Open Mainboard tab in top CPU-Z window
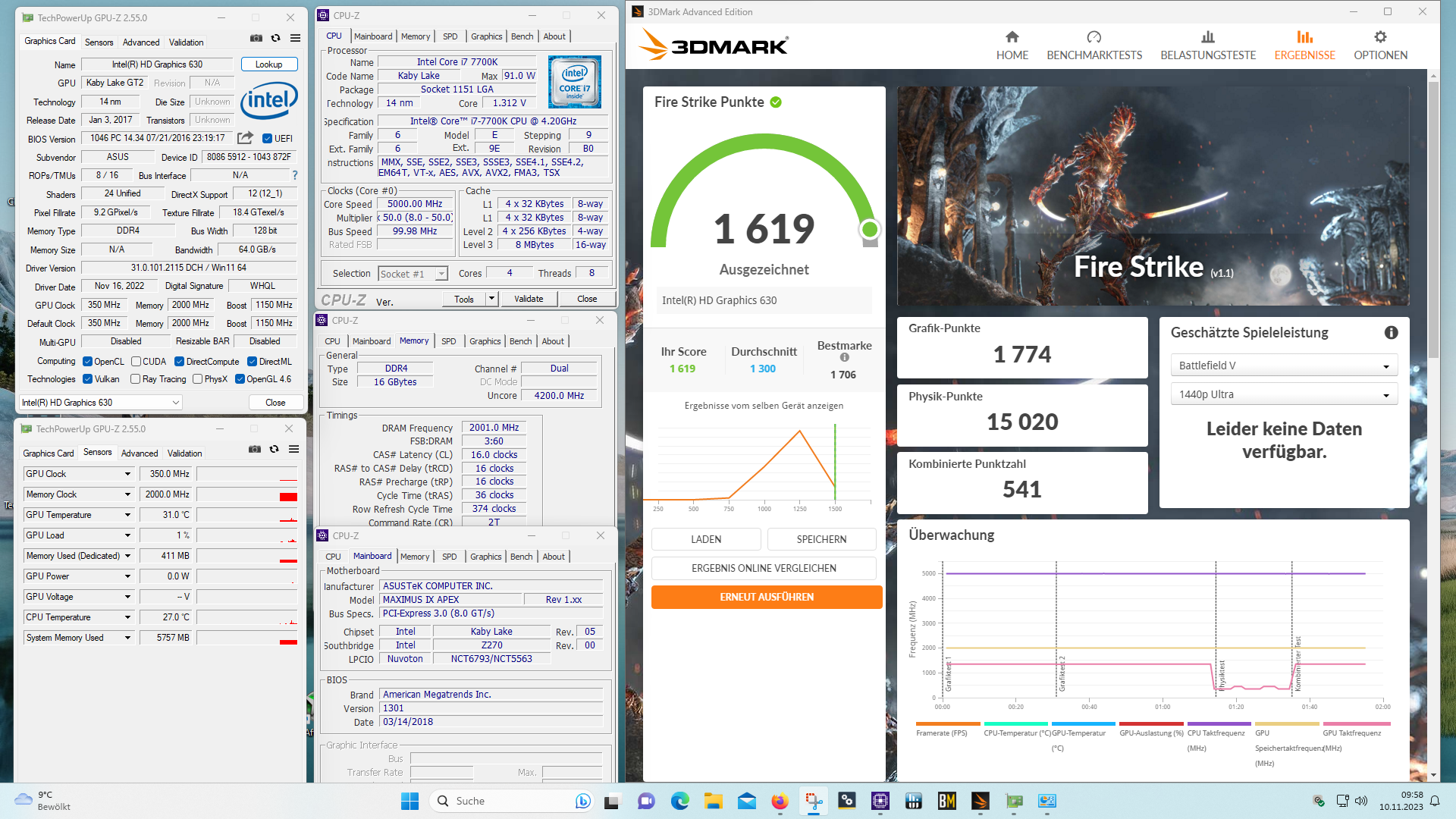This screenshot has width=1456, height=819. pos(373,36)
